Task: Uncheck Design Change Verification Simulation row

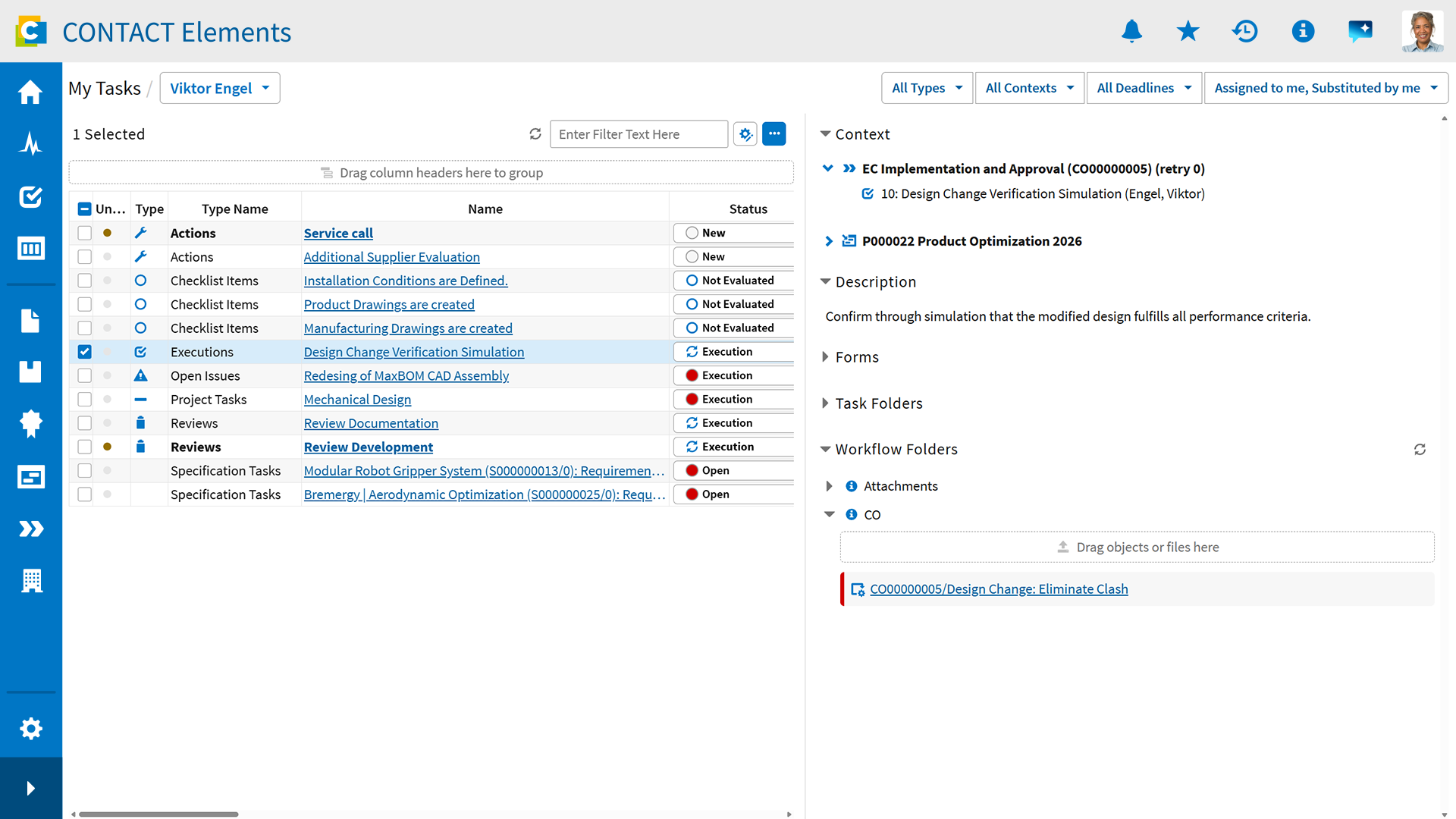Action: point(84,352)
